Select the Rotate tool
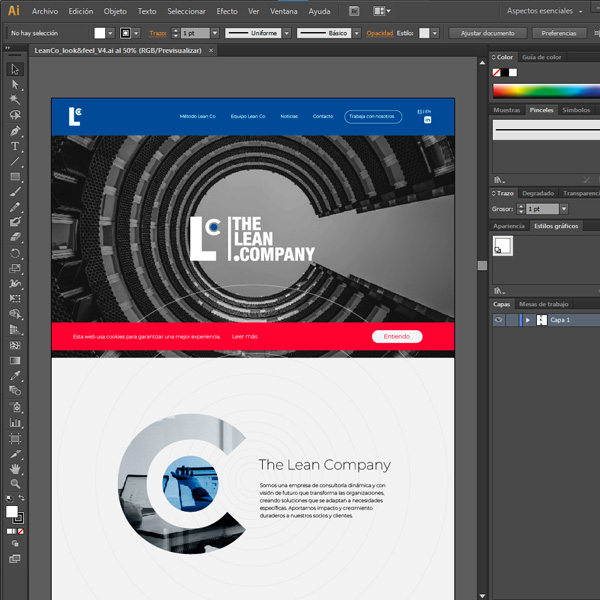This screenshot has height=600, width=600. tap(15, 253)
